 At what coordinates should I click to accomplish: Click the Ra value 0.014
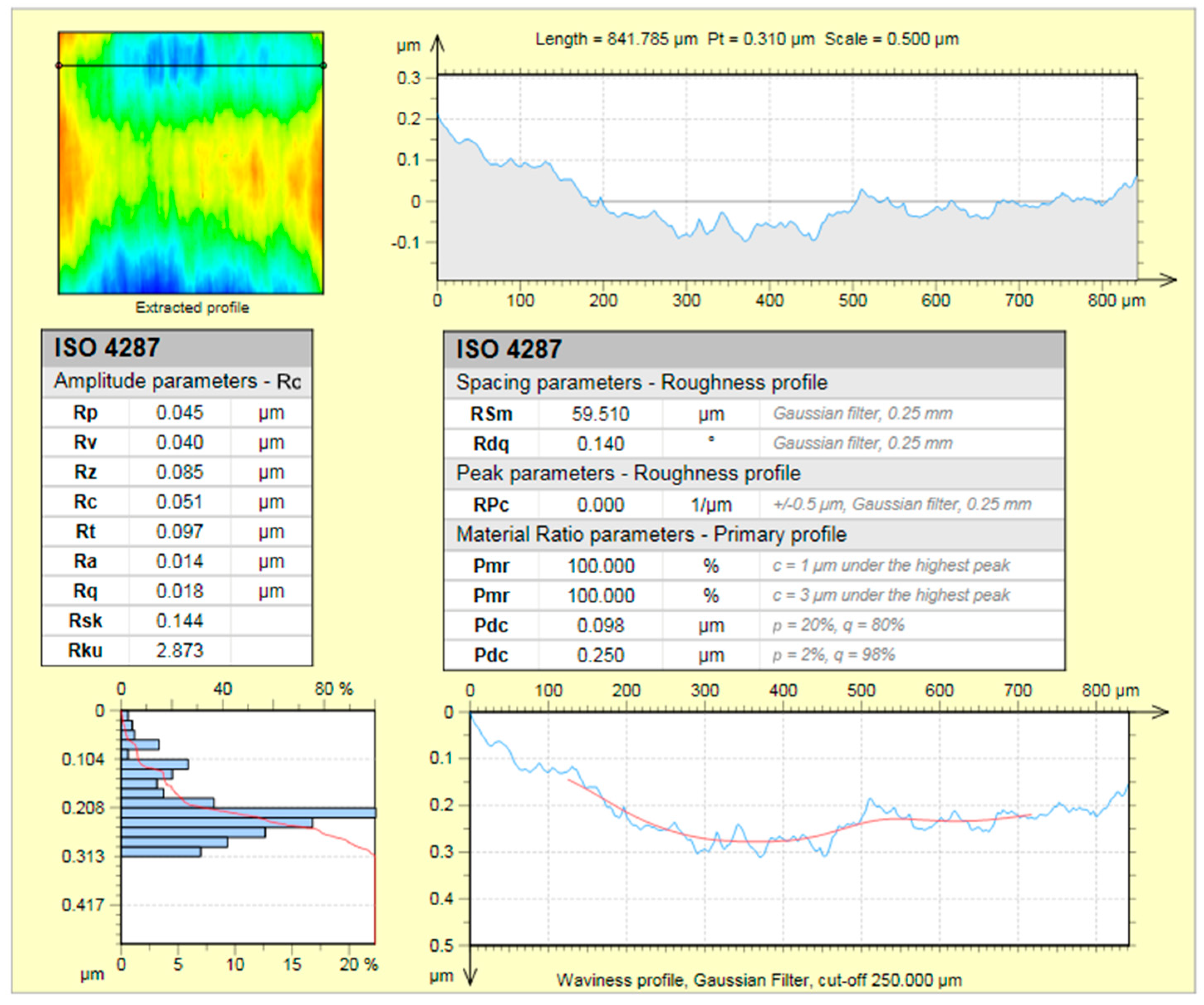(x=179, y=561)
